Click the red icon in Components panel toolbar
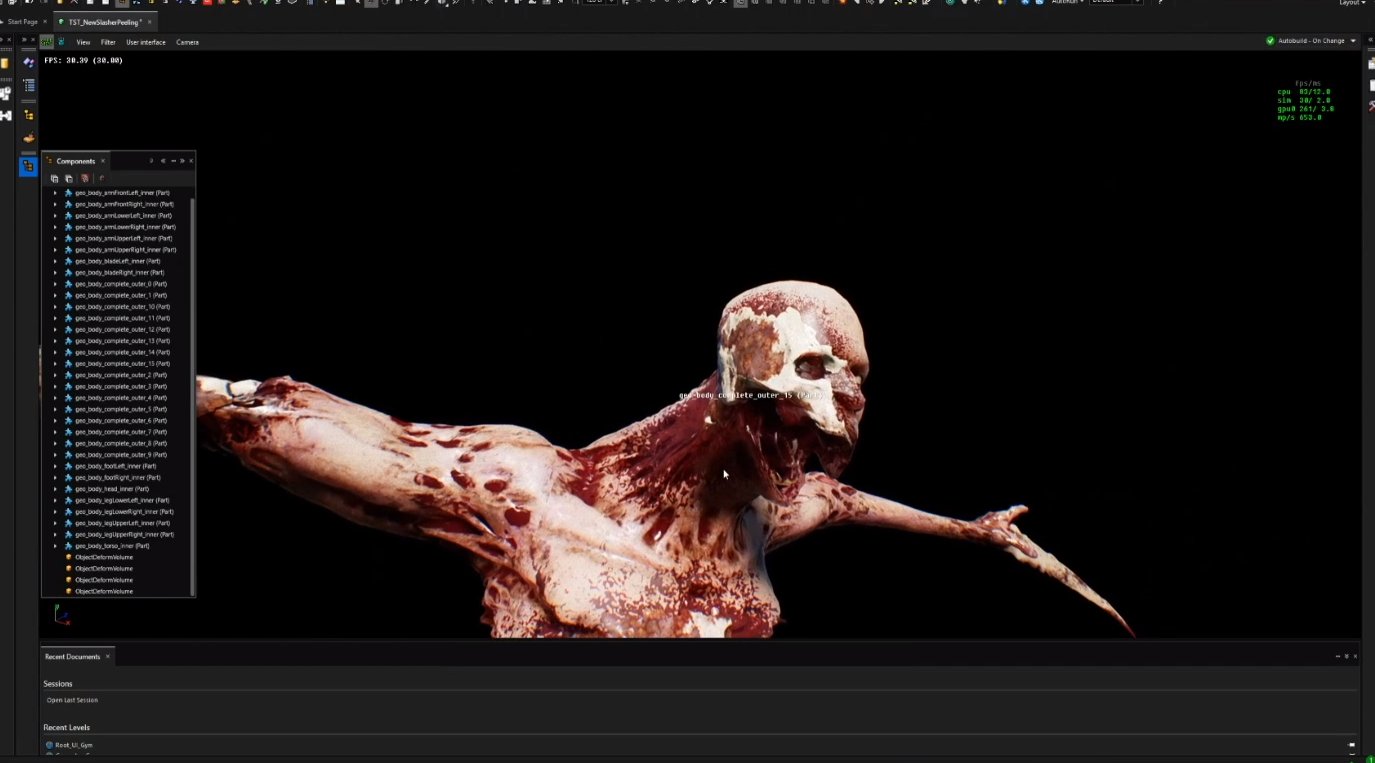Screen dimensions: 1375x763 (84, 178)
